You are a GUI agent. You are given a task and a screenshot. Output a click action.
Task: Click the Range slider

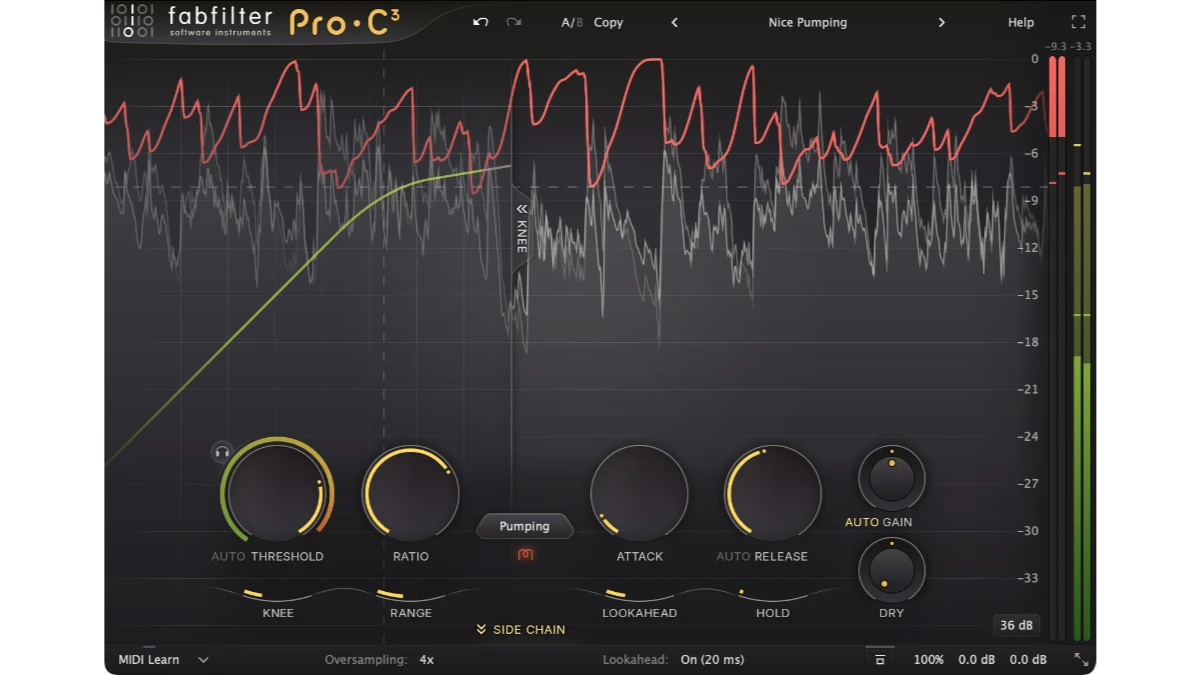tap(411, 597)
